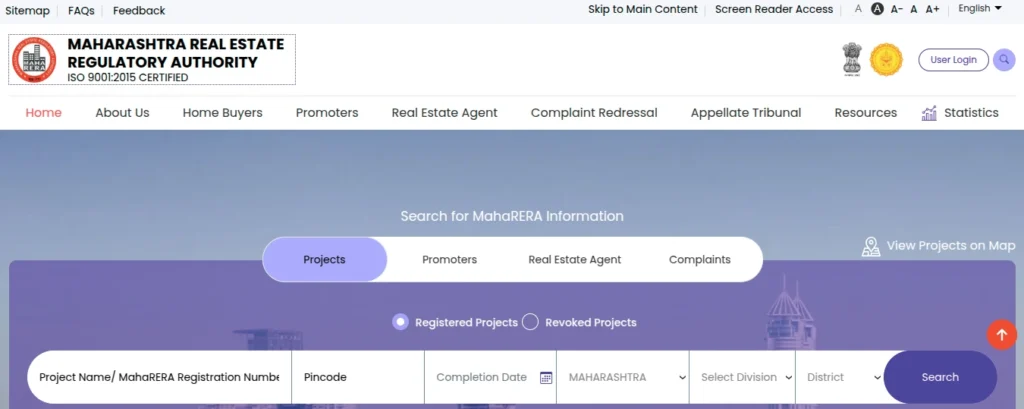Open the FAQs link
The width and height of the screenshot is (1024, 409).
(81, 10)
